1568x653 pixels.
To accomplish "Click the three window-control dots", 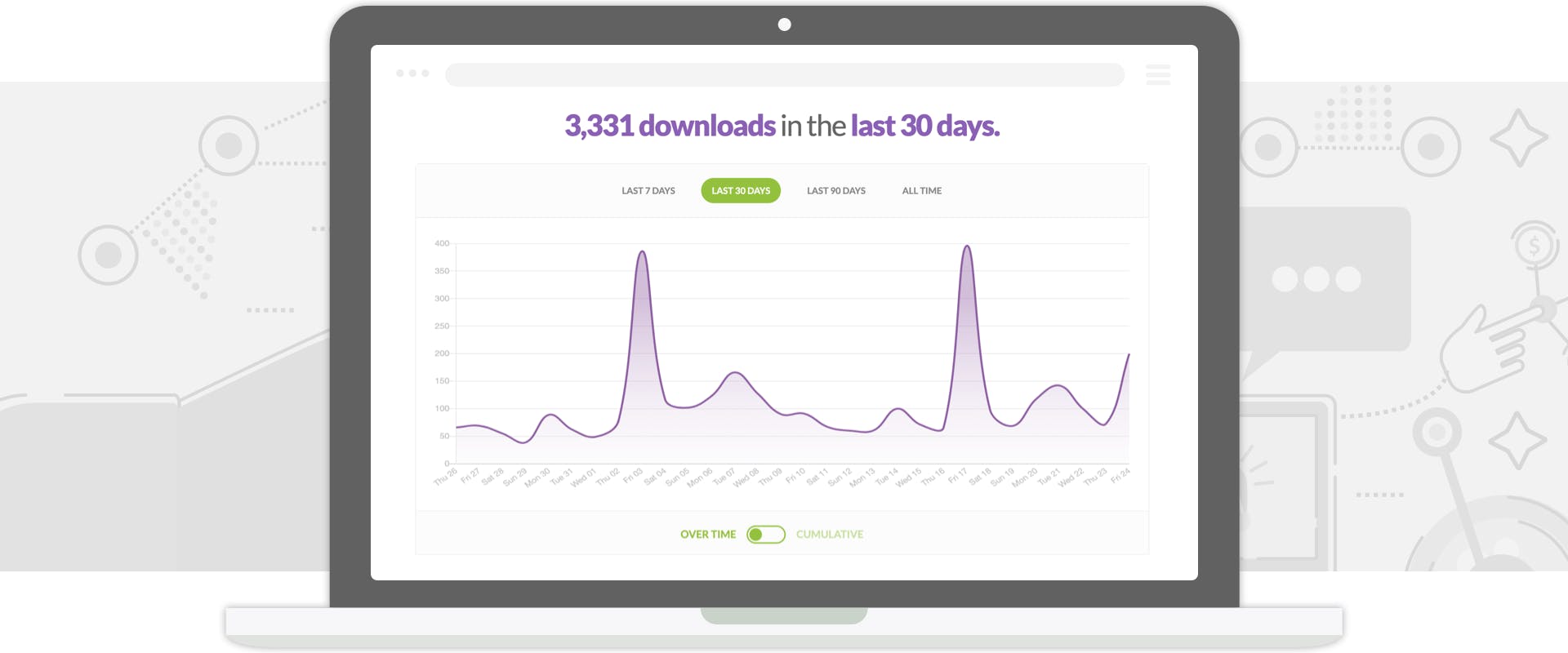I will [412, 73].
